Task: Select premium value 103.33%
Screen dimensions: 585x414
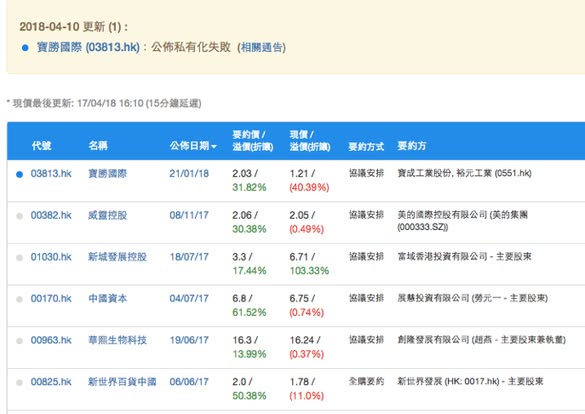Action: [x=309, y=271]
